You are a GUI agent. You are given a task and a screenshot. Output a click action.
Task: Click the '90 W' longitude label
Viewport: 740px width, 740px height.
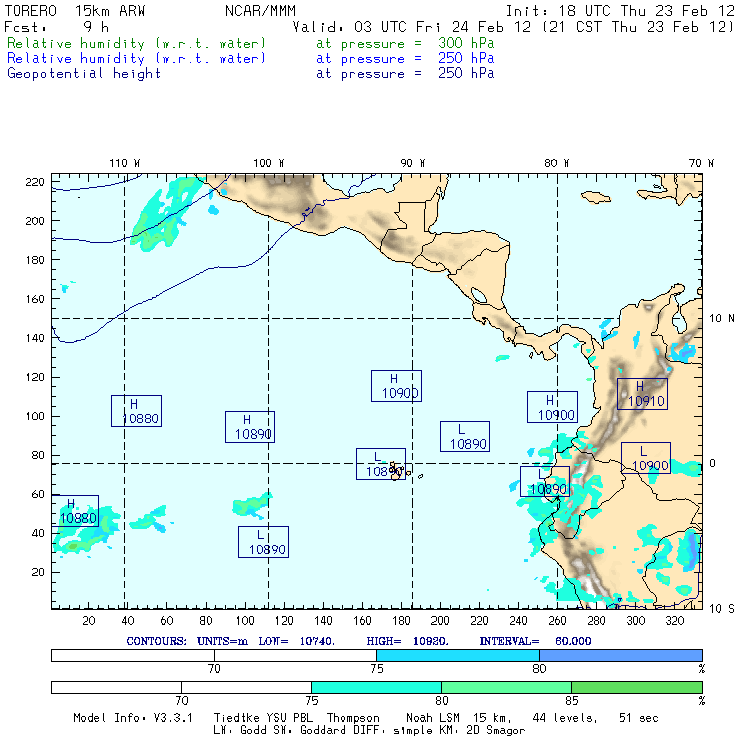[412, 163]
